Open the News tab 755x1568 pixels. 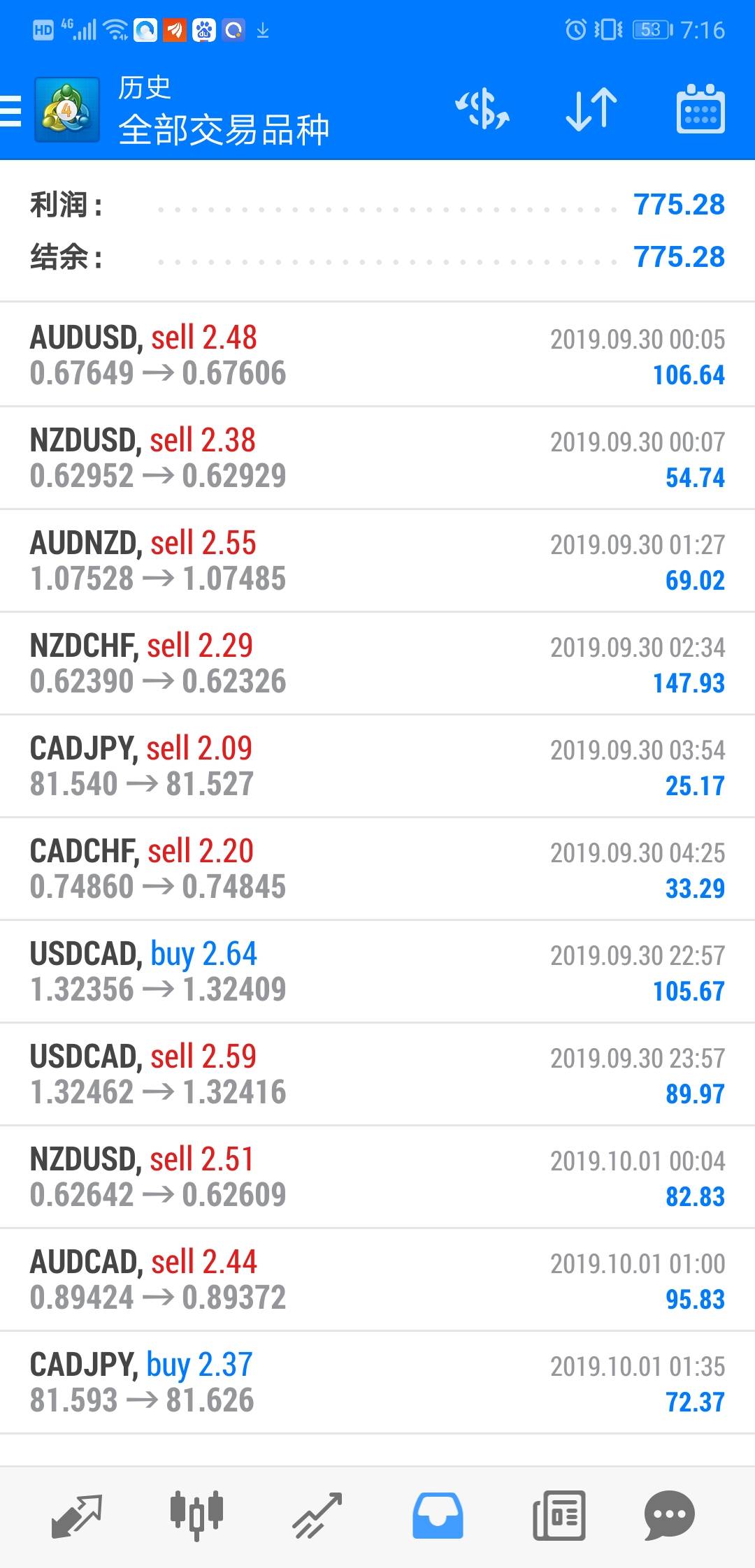click(559, 1515)
